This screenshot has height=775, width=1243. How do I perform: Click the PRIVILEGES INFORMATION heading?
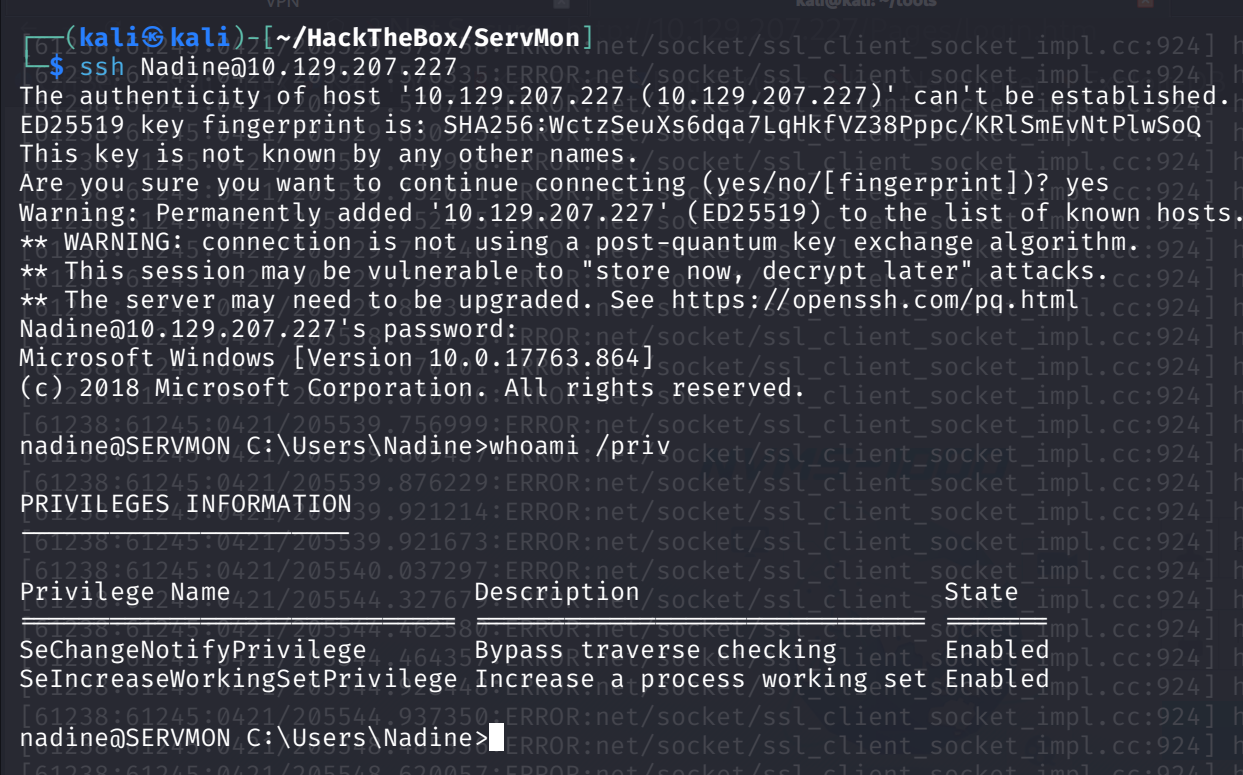pyautogui.click(x=186, y=504)
